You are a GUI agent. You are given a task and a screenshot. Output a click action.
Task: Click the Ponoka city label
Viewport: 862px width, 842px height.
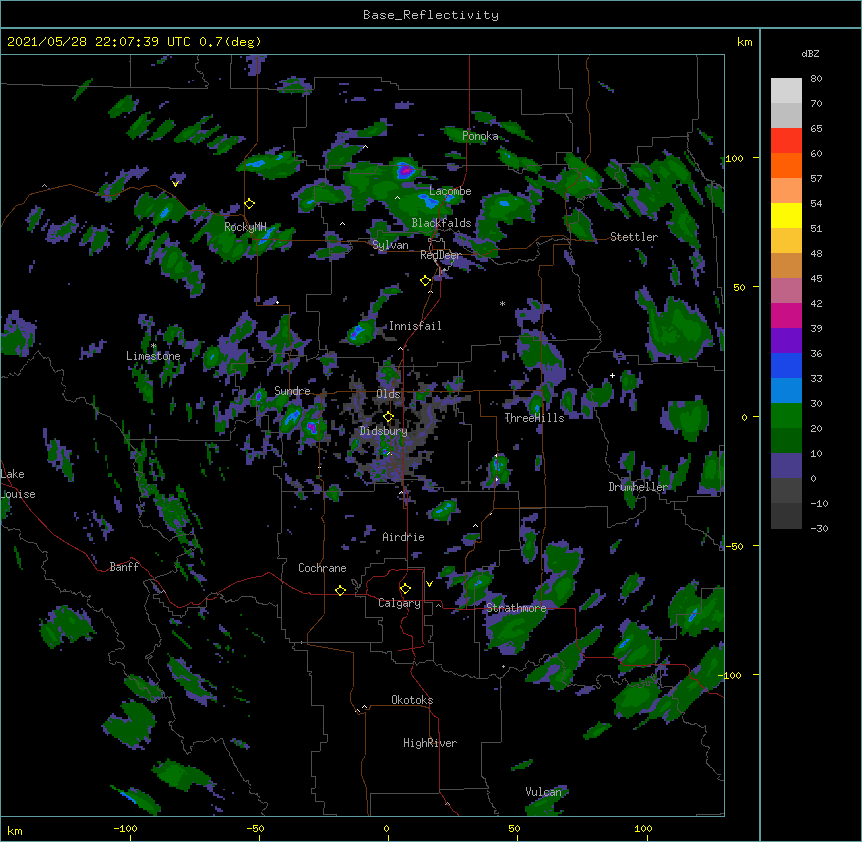(480, 136)
